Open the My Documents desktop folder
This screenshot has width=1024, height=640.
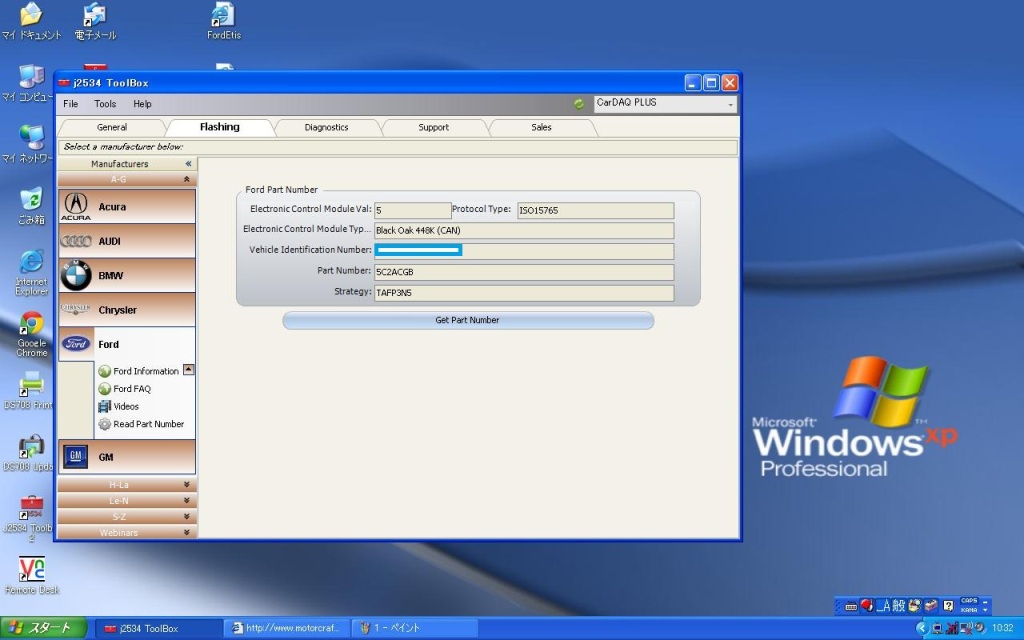click(30, 21)
